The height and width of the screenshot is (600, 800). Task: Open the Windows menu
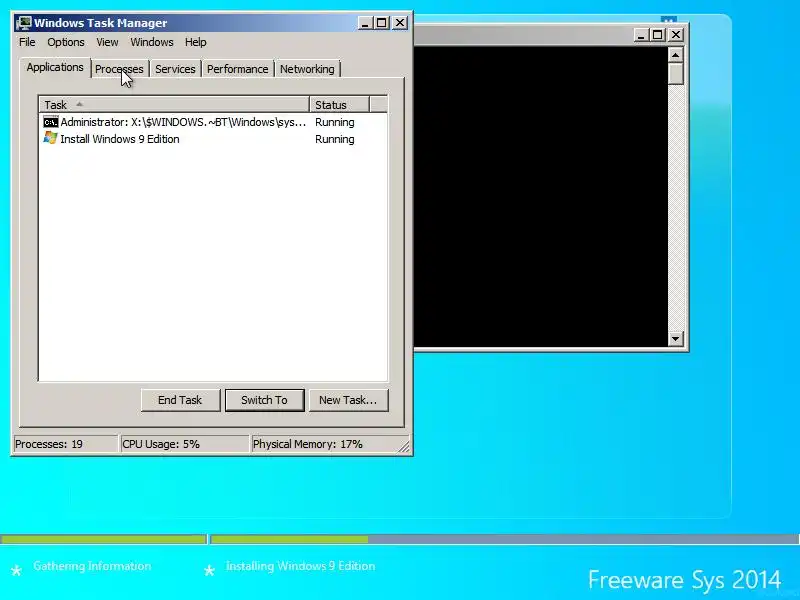(x=152, y=42)
